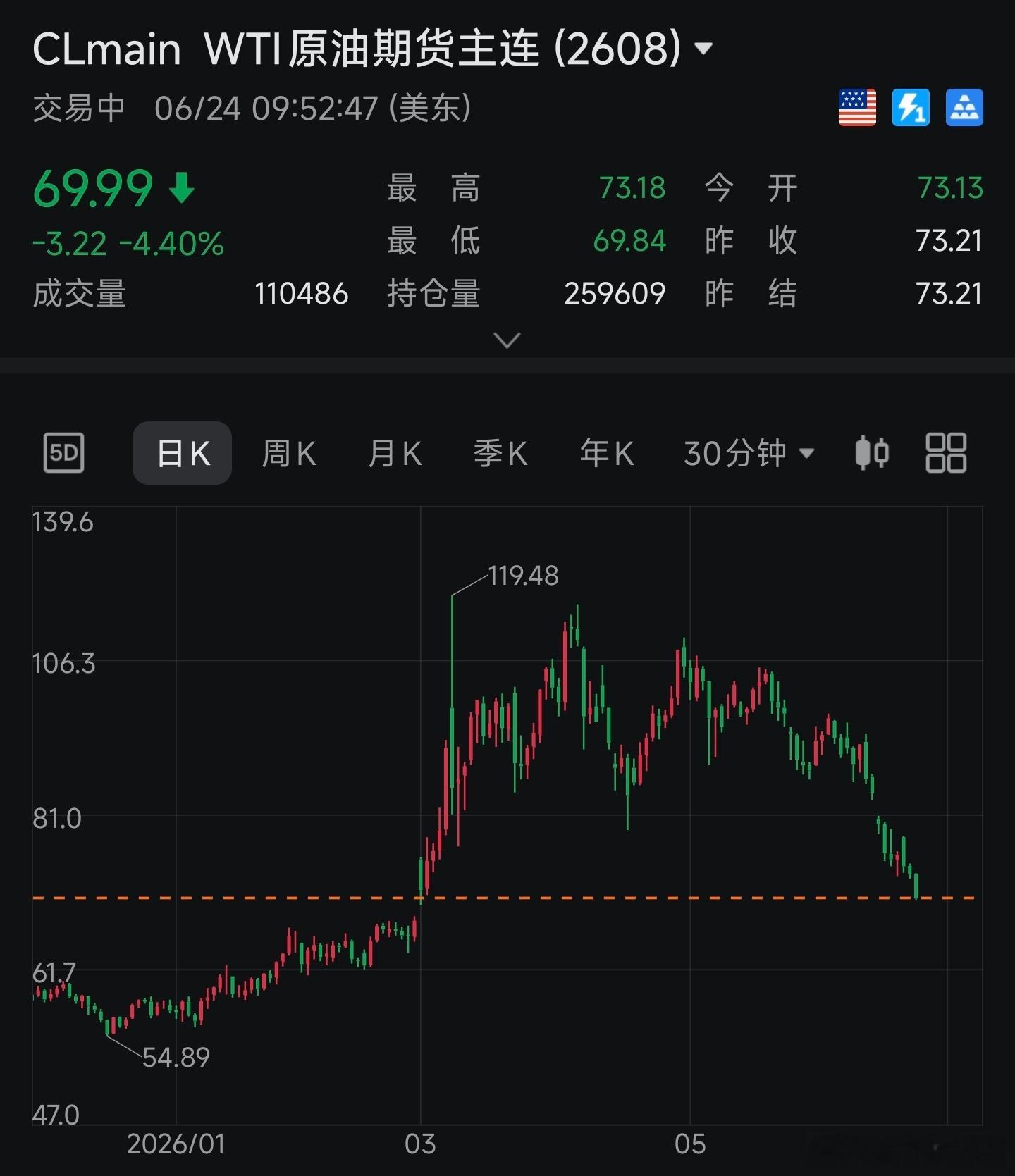Tap the 成交量 value 110486
This screenshot has width=1015, height=1176.
click(x=302, y=294)
